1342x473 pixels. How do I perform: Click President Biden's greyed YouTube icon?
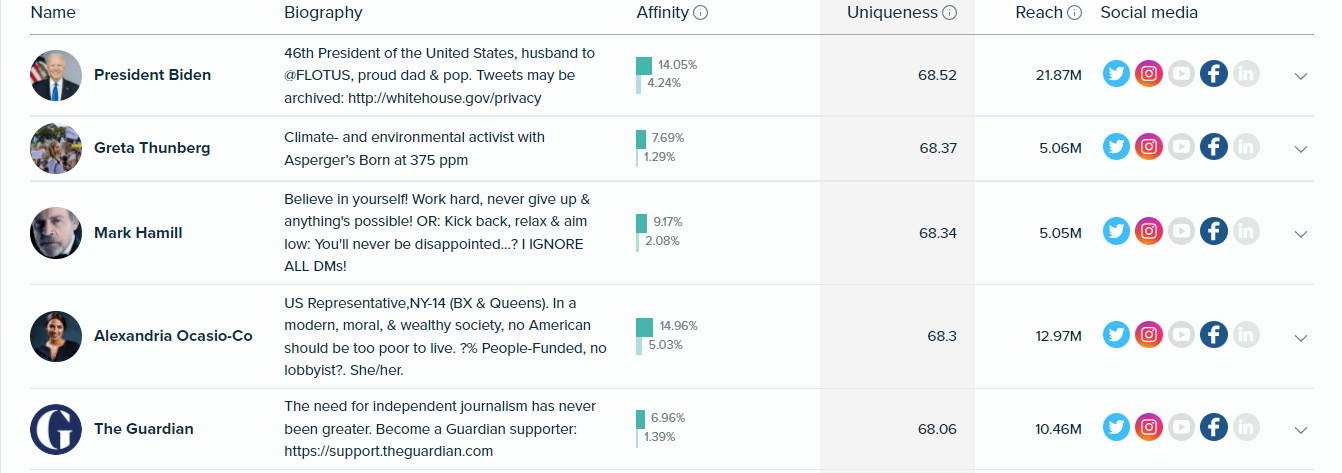click(1181, 74)
